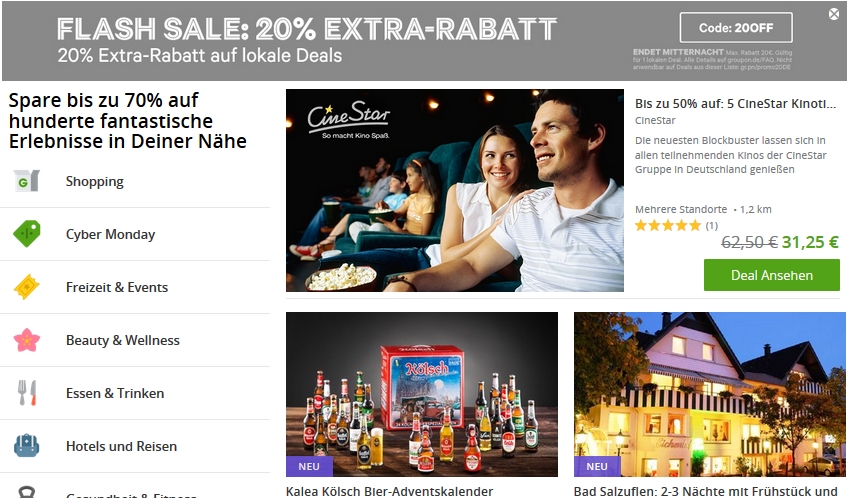847x498 pixels.
Task: Open Hotels und Reisen category
Action: [122, 446]
